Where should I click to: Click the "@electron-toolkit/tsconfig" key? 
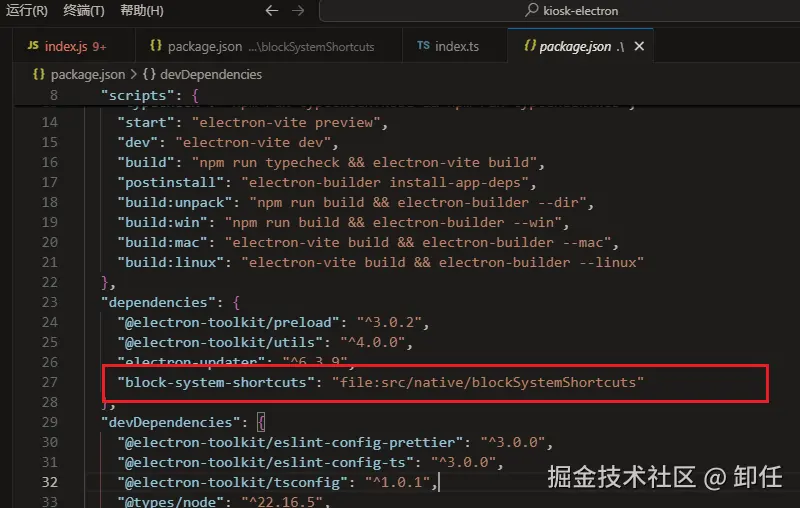click(233, 482)
